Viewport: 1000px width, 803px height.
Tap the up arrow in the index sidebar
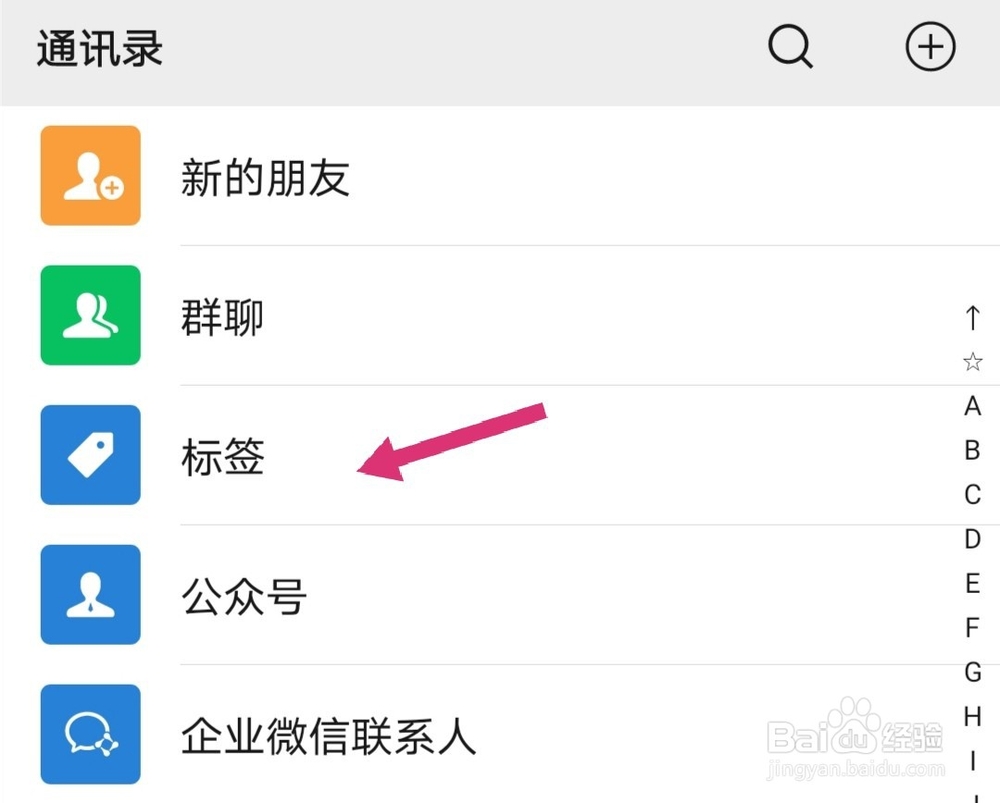972,318
